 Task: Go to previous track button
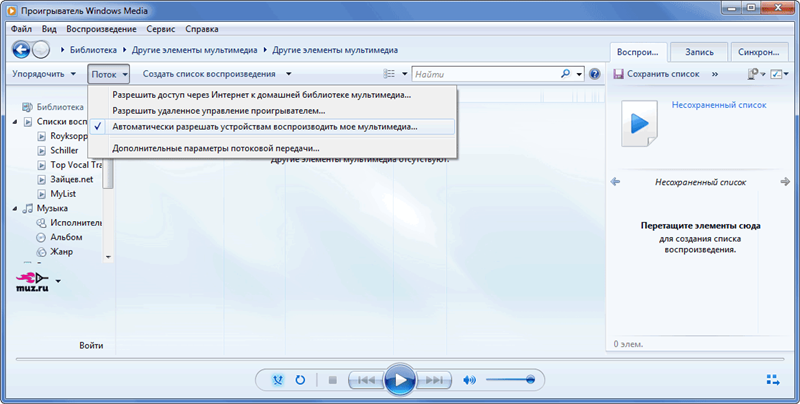[x=366, y=380]
